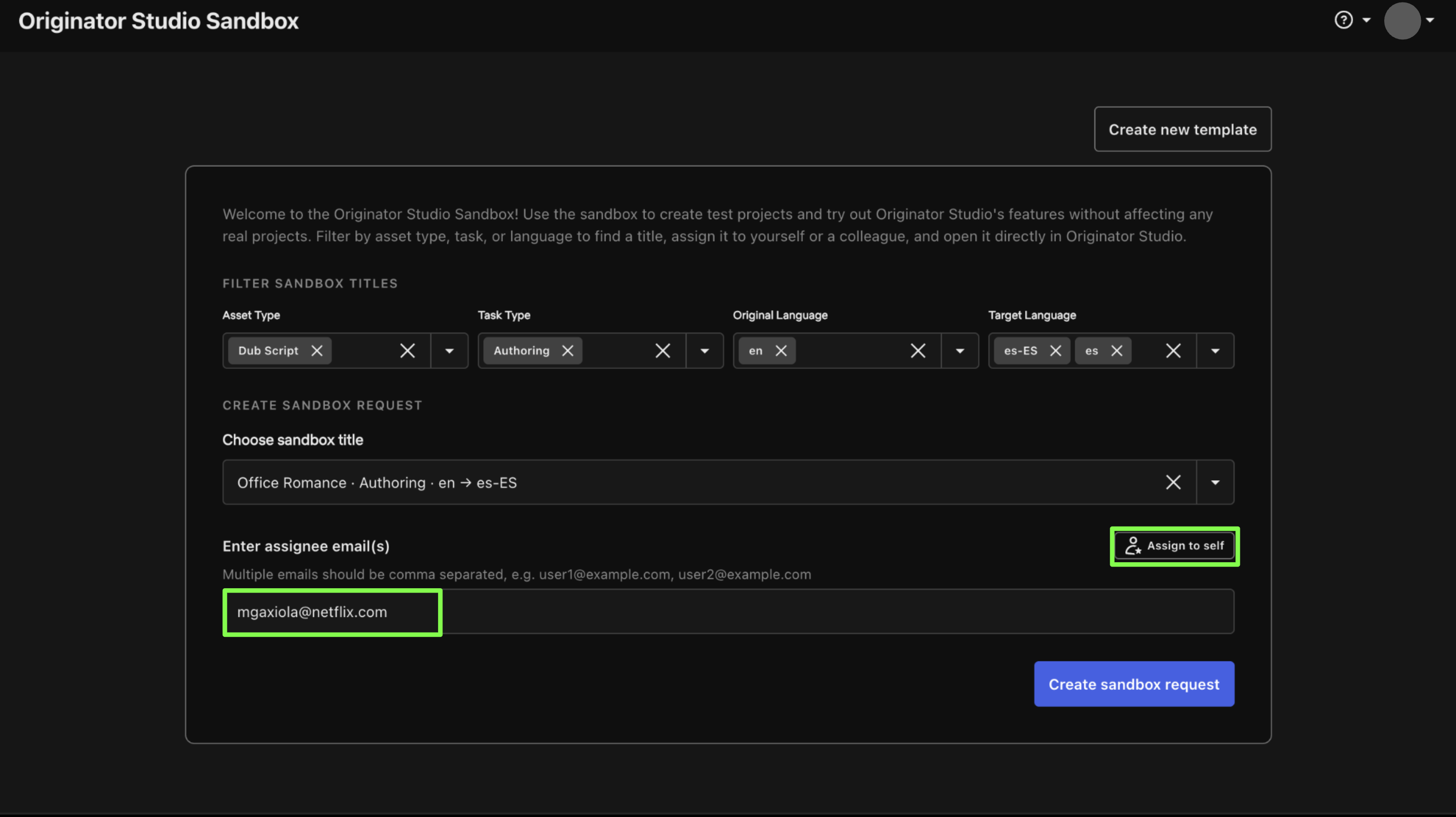
Task: Click the Asset Type label
Action: pos(251,315)
